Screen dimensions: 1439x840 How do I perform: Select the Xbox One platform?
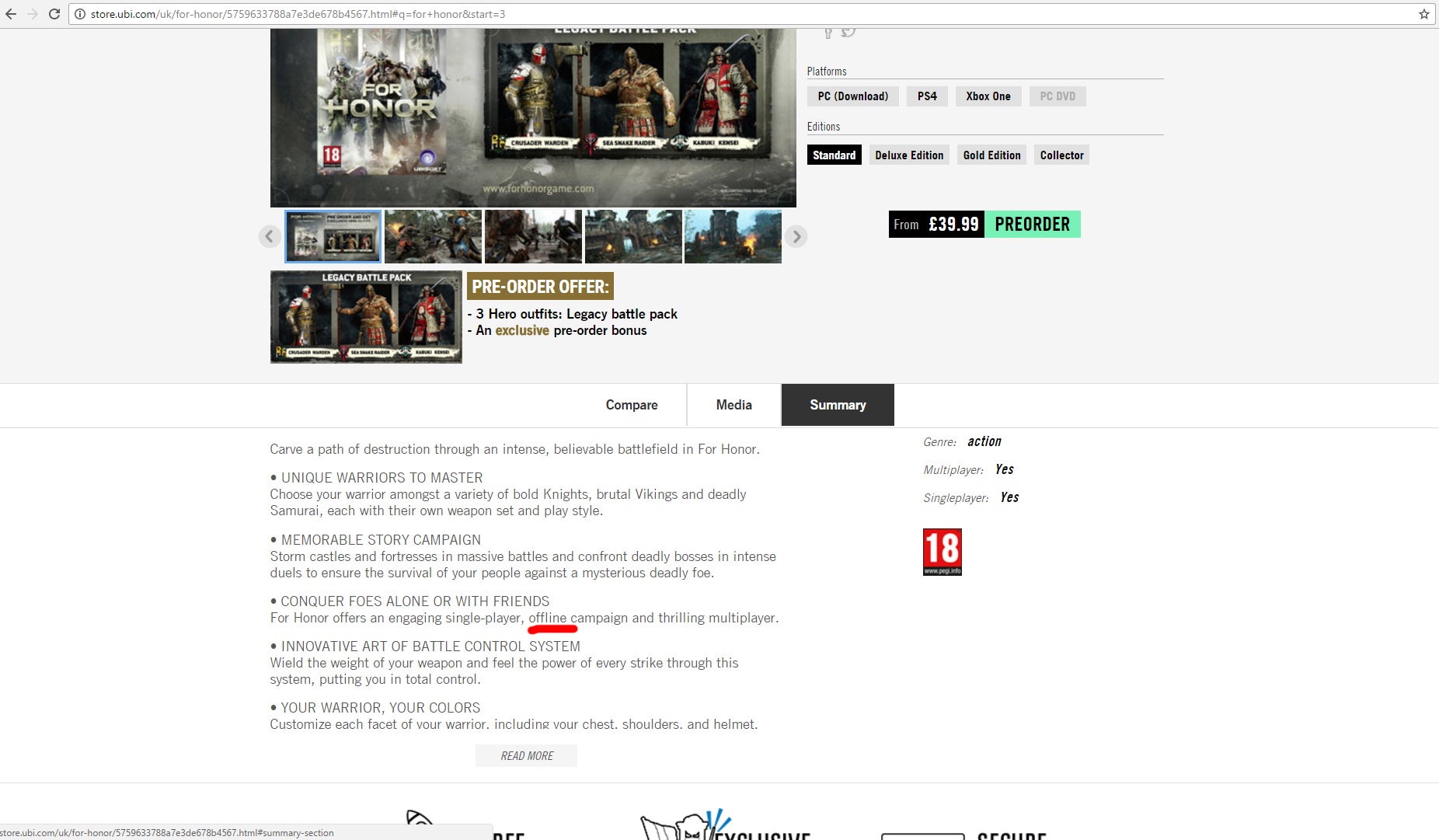988,96
